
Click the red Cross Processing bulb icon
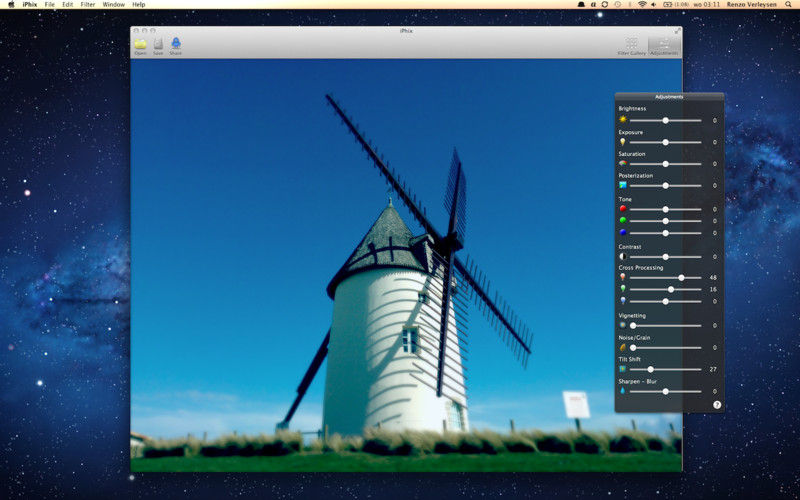(x=622, y=277)
